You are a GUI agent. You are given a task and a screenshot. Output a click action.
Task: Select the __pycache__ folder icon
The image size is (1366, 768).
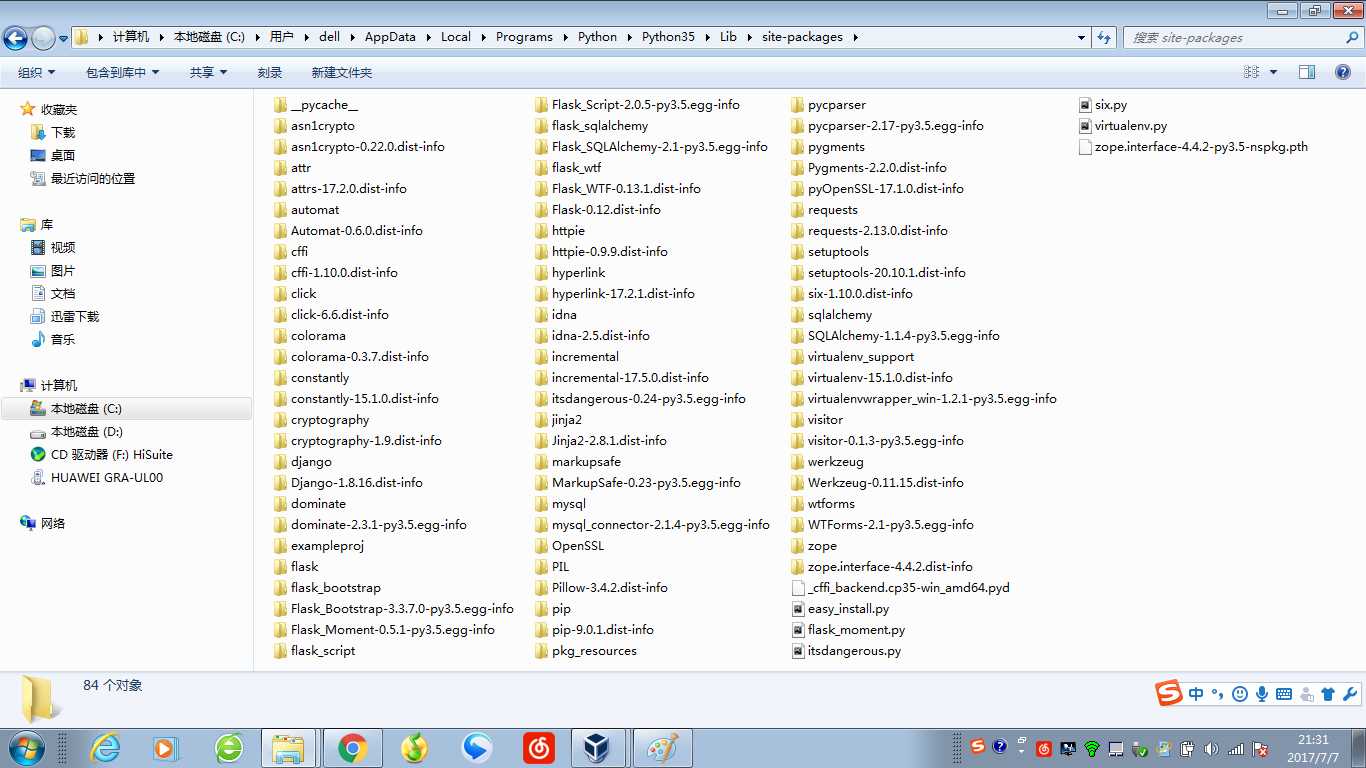281,105
